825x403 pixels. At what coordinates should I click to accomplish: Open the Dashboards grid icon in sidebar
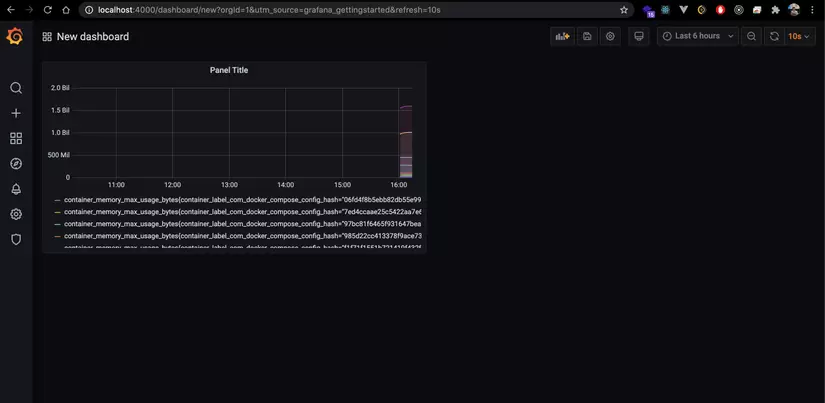pos(16,138)
